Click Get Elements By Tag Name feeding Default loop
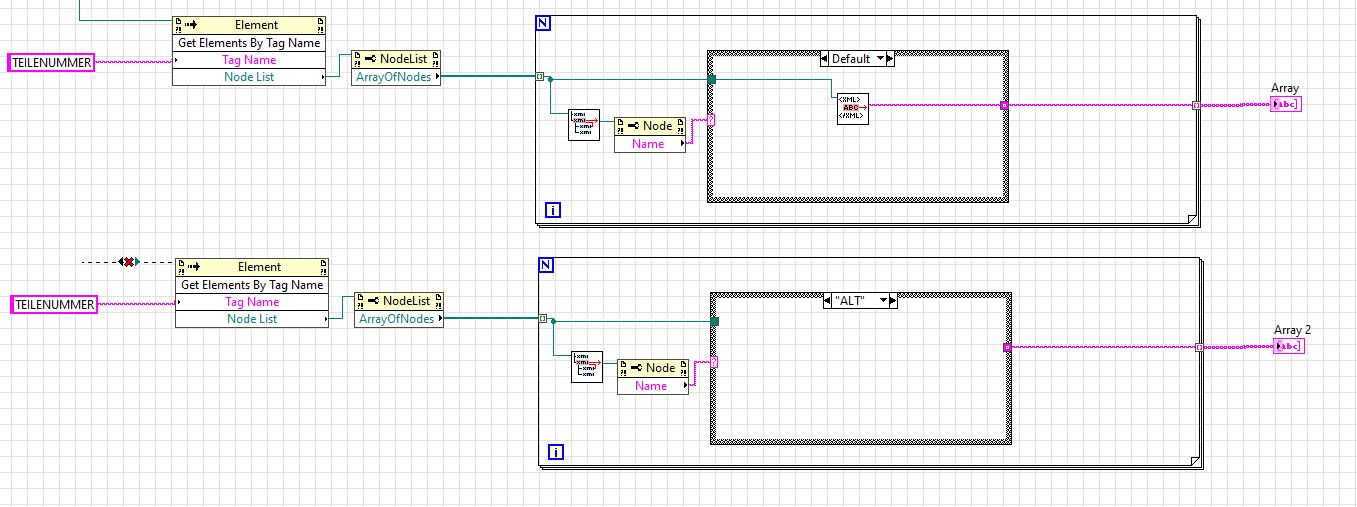This screenshot has width=1357, height=507. (x=249, y=43)
